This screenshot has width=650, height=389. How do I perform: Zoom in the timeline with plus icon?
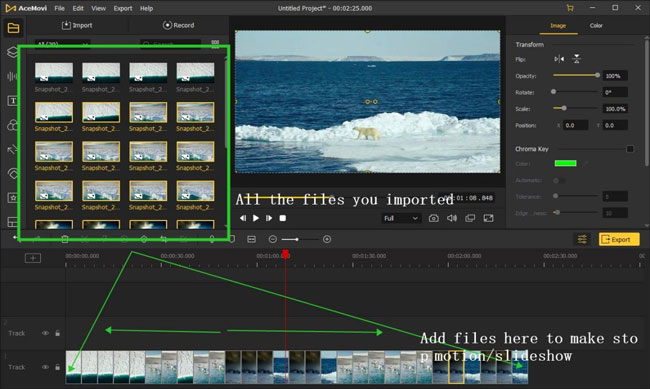click(327, 239)
